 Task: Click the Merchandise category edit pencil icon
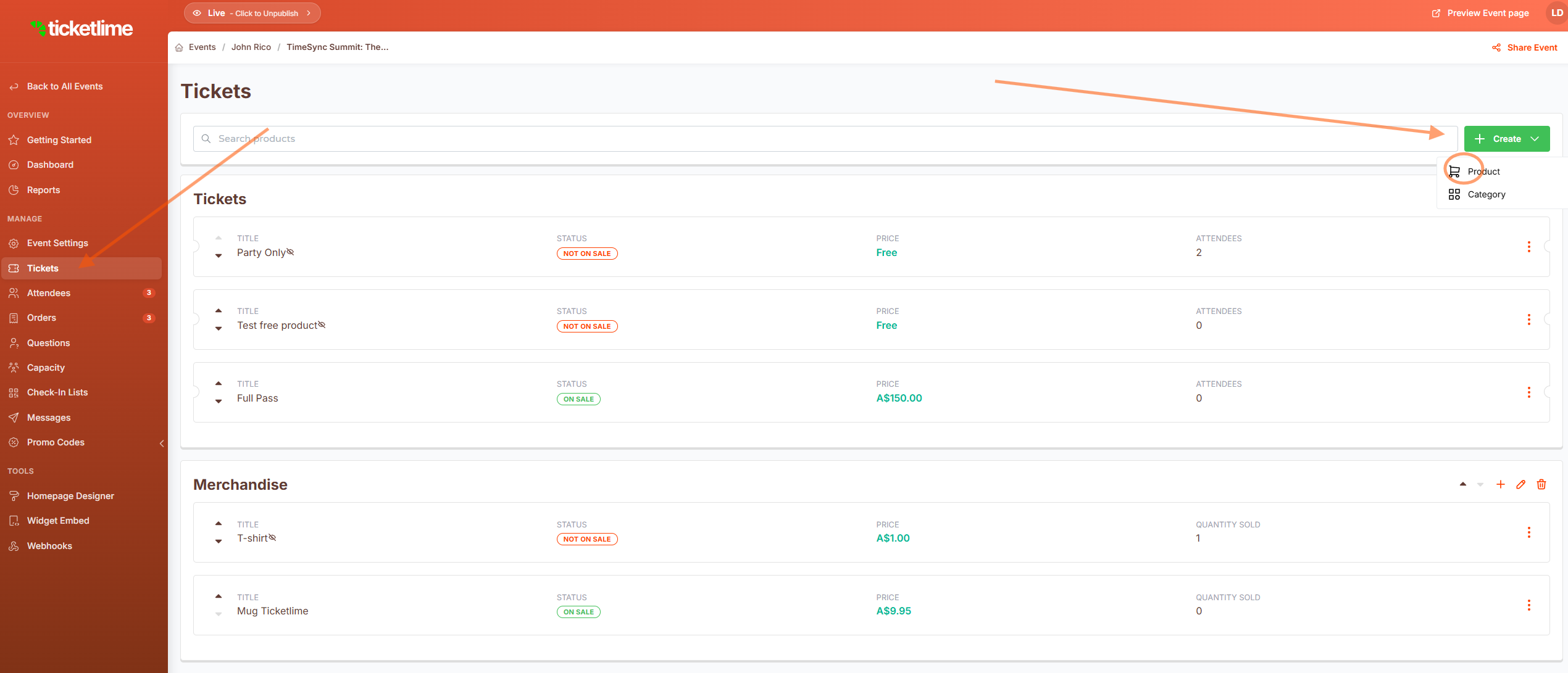click(x=1520, y=484)
